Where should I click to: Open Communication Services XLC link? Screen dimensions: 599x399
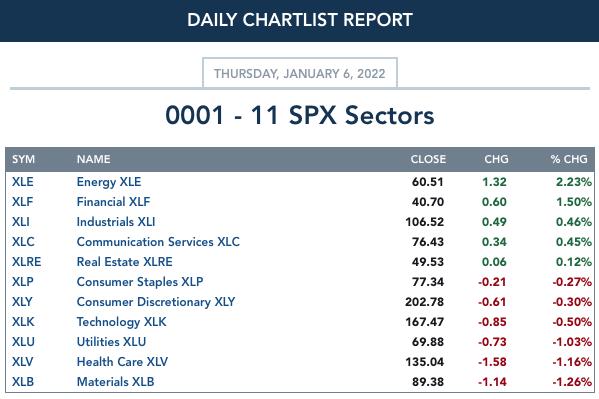[158, 242]
